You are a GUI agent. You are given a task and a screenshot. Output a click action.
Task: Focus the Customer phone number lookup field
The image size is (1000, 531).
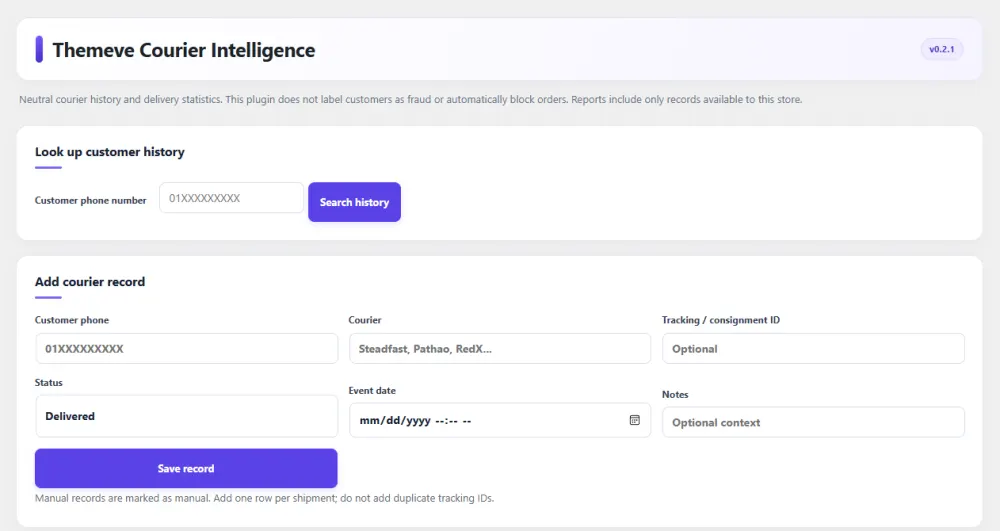coord(232,198)
